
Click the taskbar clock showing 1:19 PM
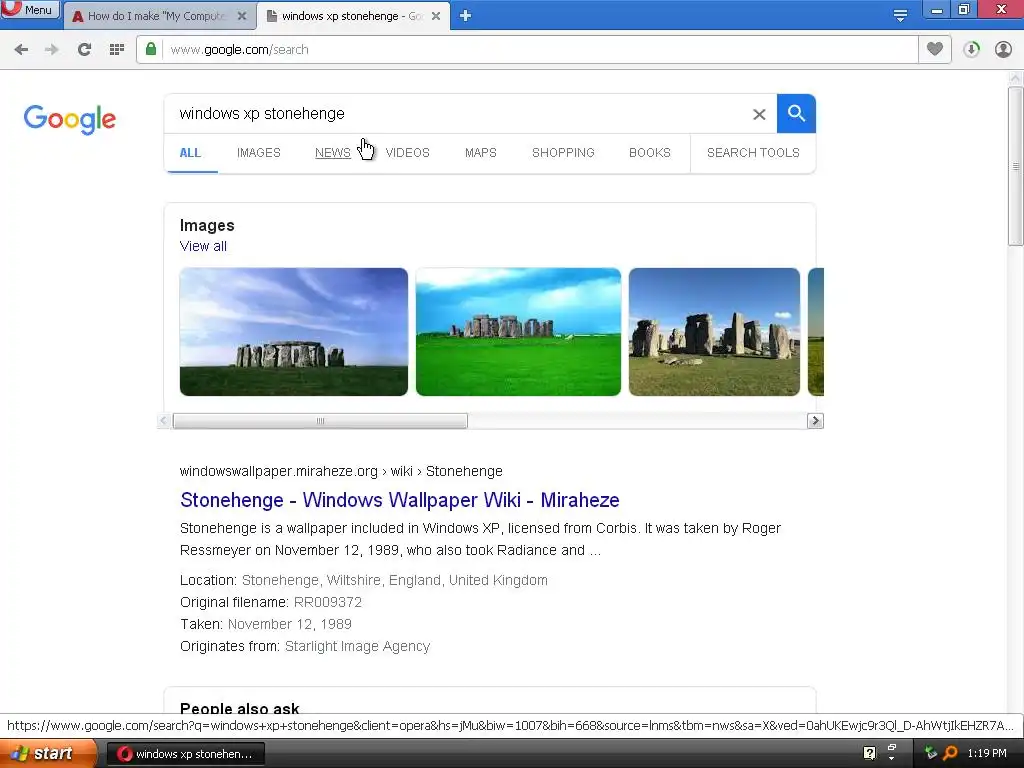[987, 754]
